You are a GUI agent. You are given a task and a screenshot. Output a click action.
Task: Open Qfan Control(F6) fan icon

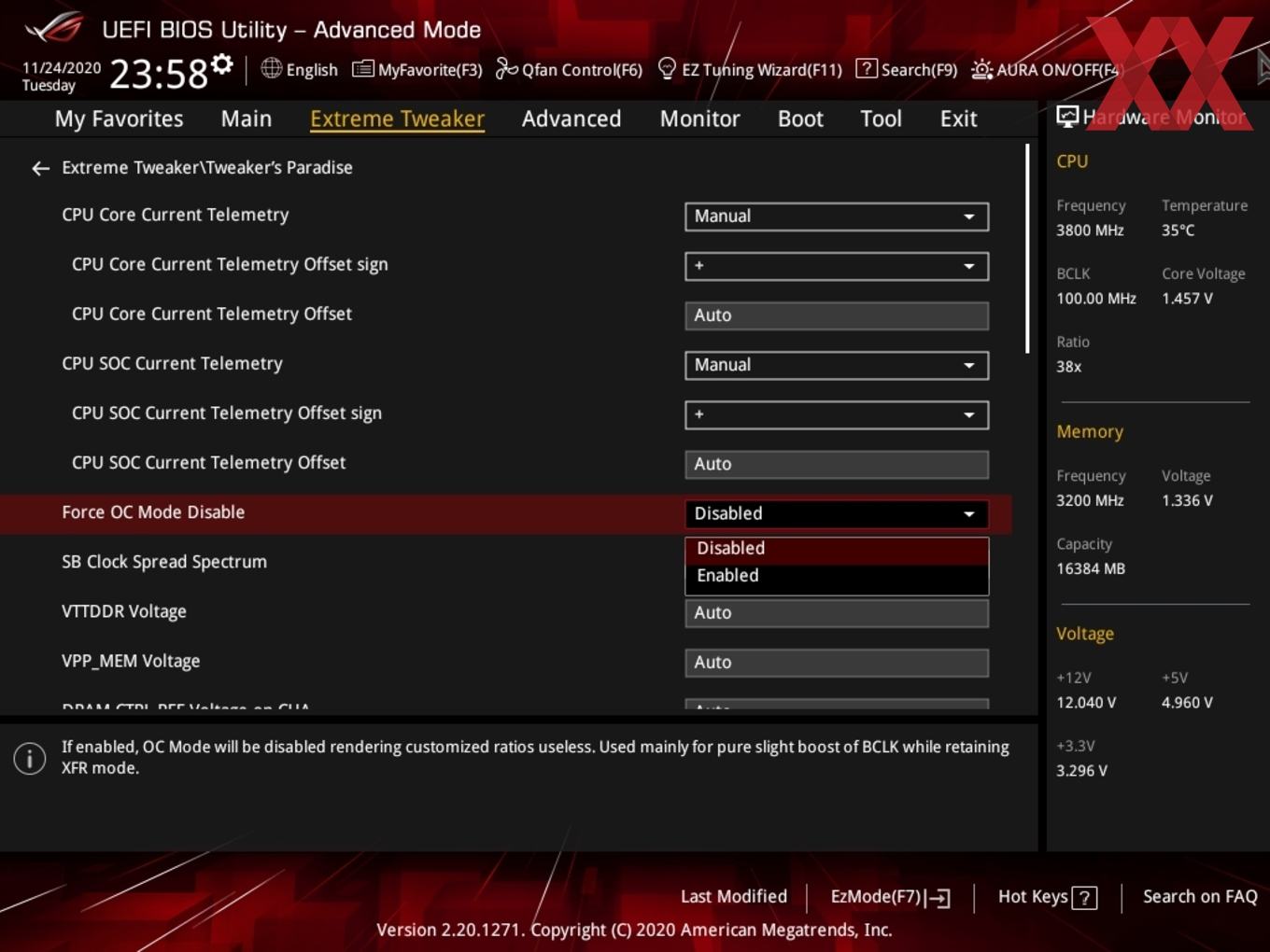(506, 69)
